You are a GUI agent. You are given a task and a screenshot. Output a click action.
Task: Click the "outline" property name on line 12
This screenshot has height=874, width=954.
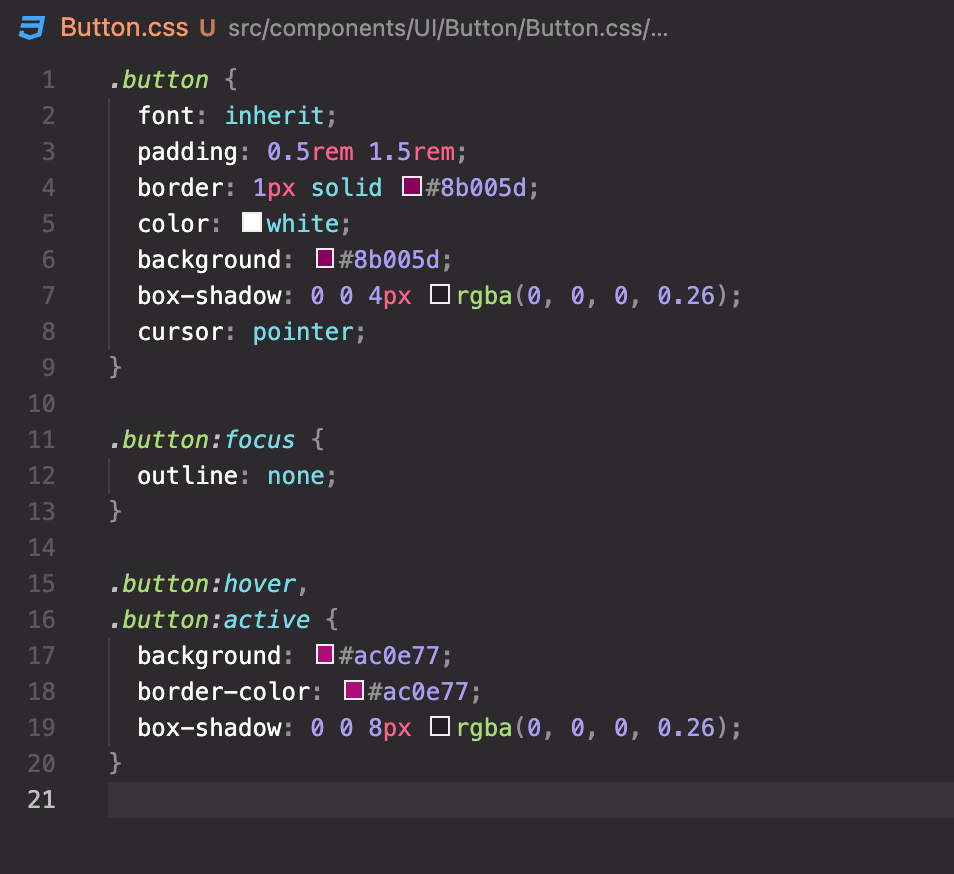tap(187, 476)
